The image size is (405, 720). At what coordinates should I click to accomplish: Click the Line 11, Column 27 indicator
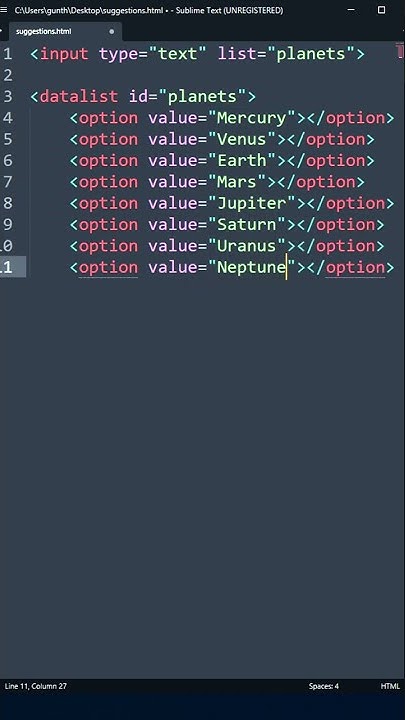tap(36, 686)
